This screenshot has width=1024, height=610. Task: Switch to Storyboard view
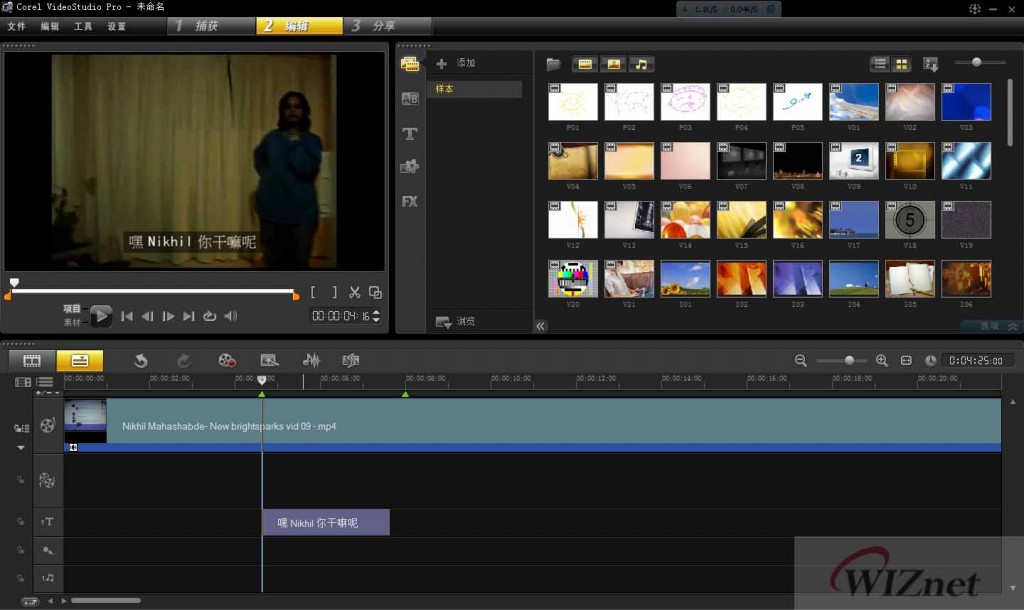(x=32, y=360)
